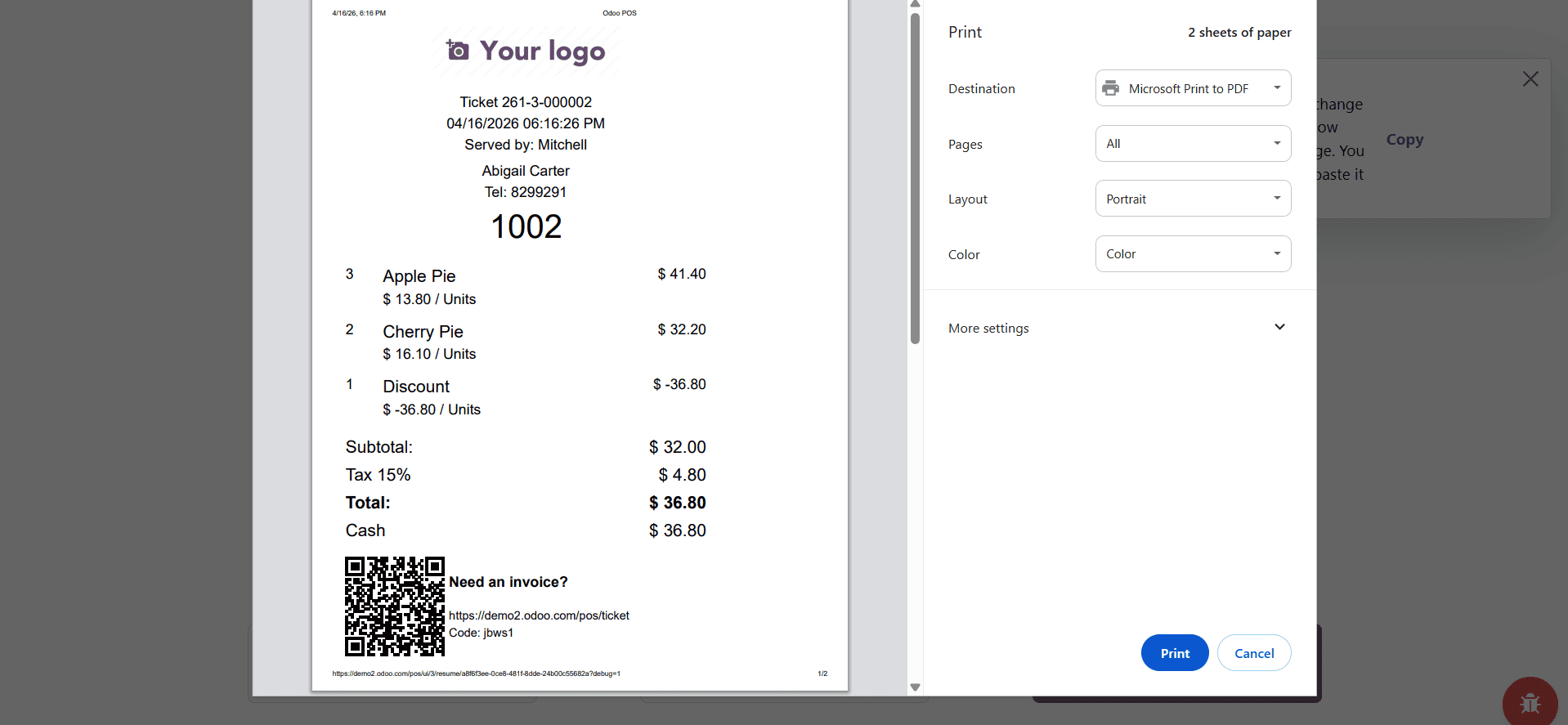Close the background dialog with X icon
The height and width of the screenshot is (725, 1568).
click(1530, 78)
